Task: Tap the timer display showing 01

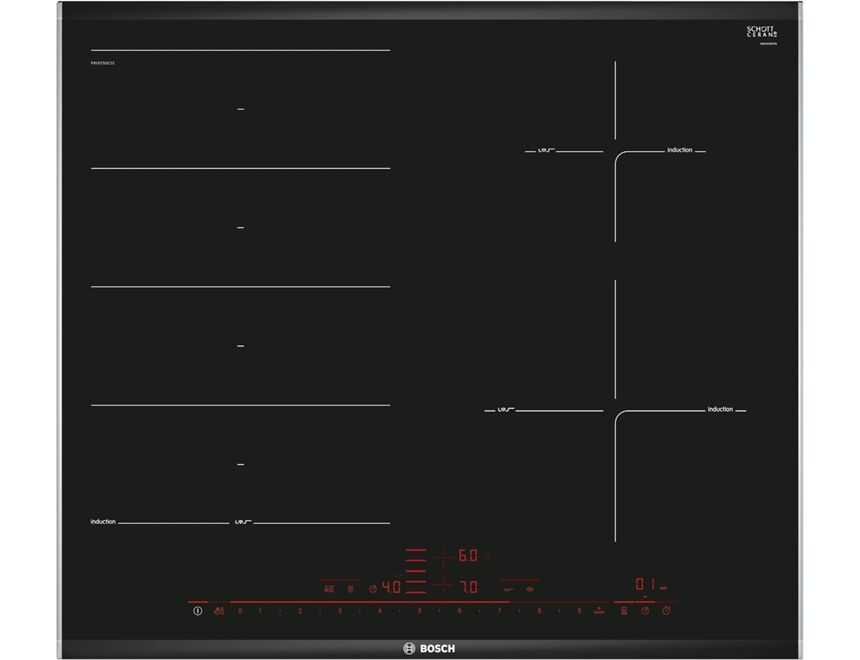Action: point(645,585)
